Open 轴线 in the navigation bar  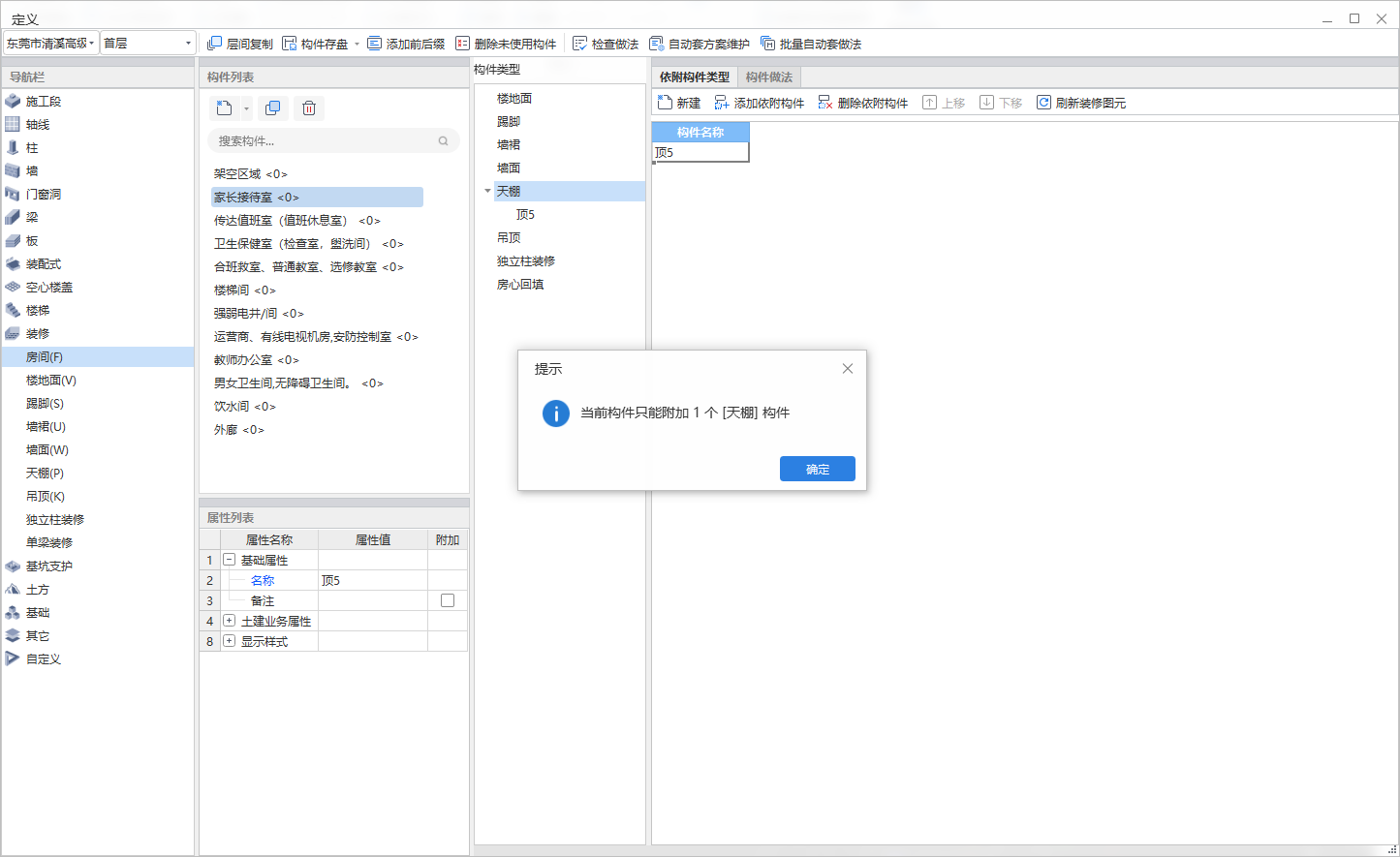coord(38,124)
